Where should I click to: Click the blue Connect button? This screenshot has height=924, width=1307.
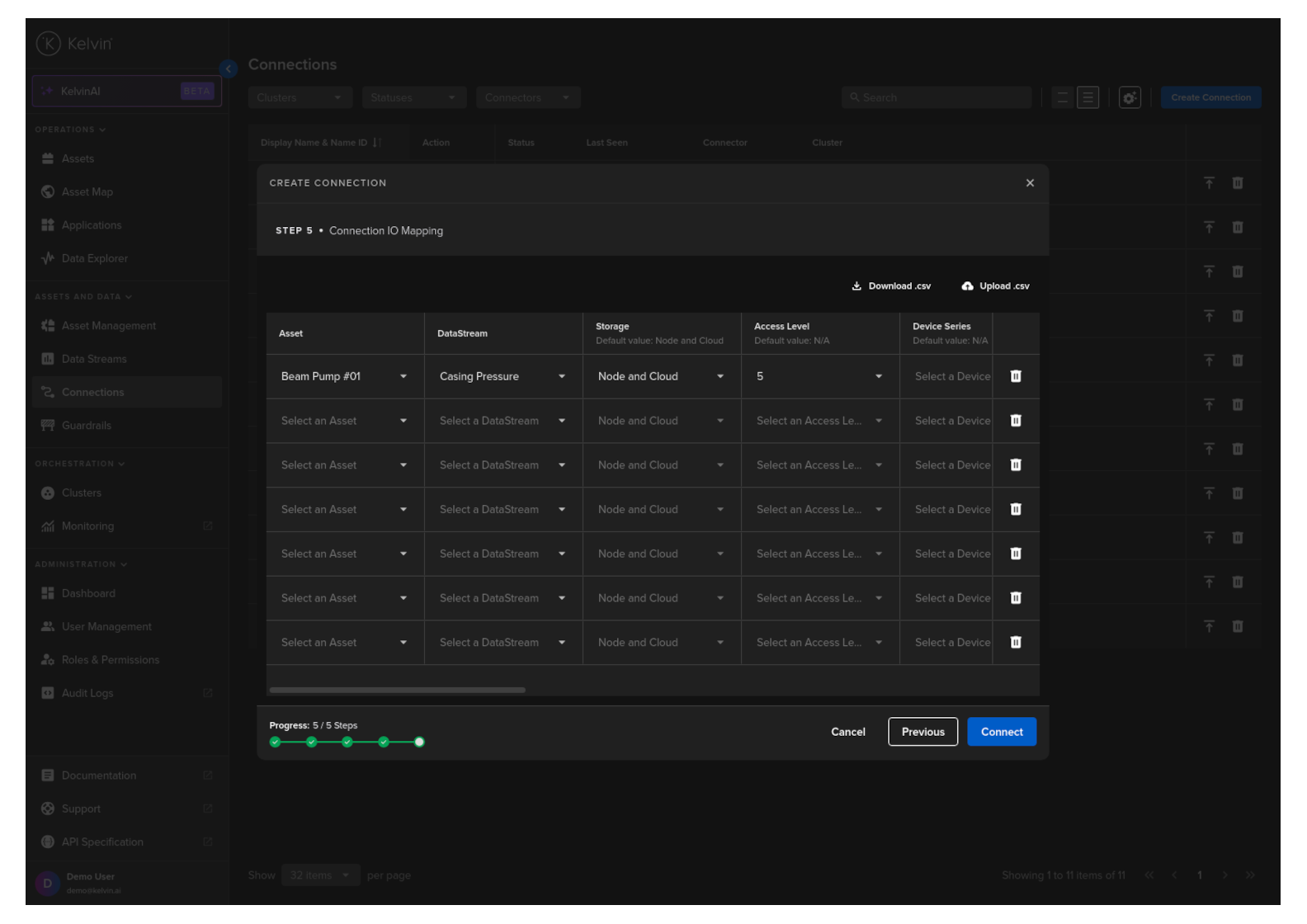click(1001, 732)
